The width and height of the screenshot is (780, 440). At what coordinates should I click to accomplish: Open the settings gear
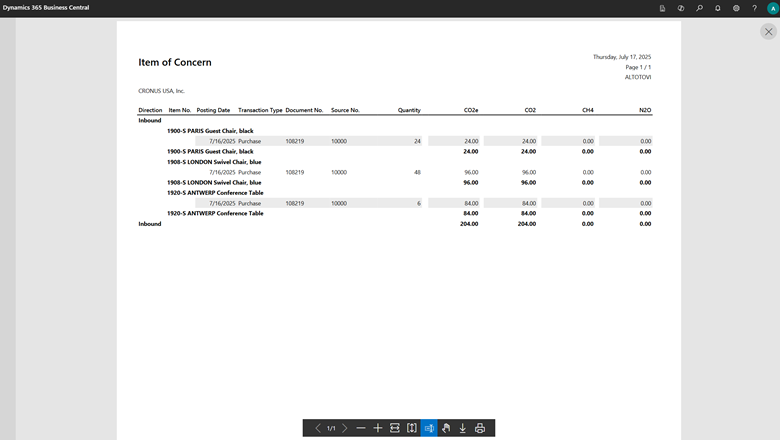736,8
